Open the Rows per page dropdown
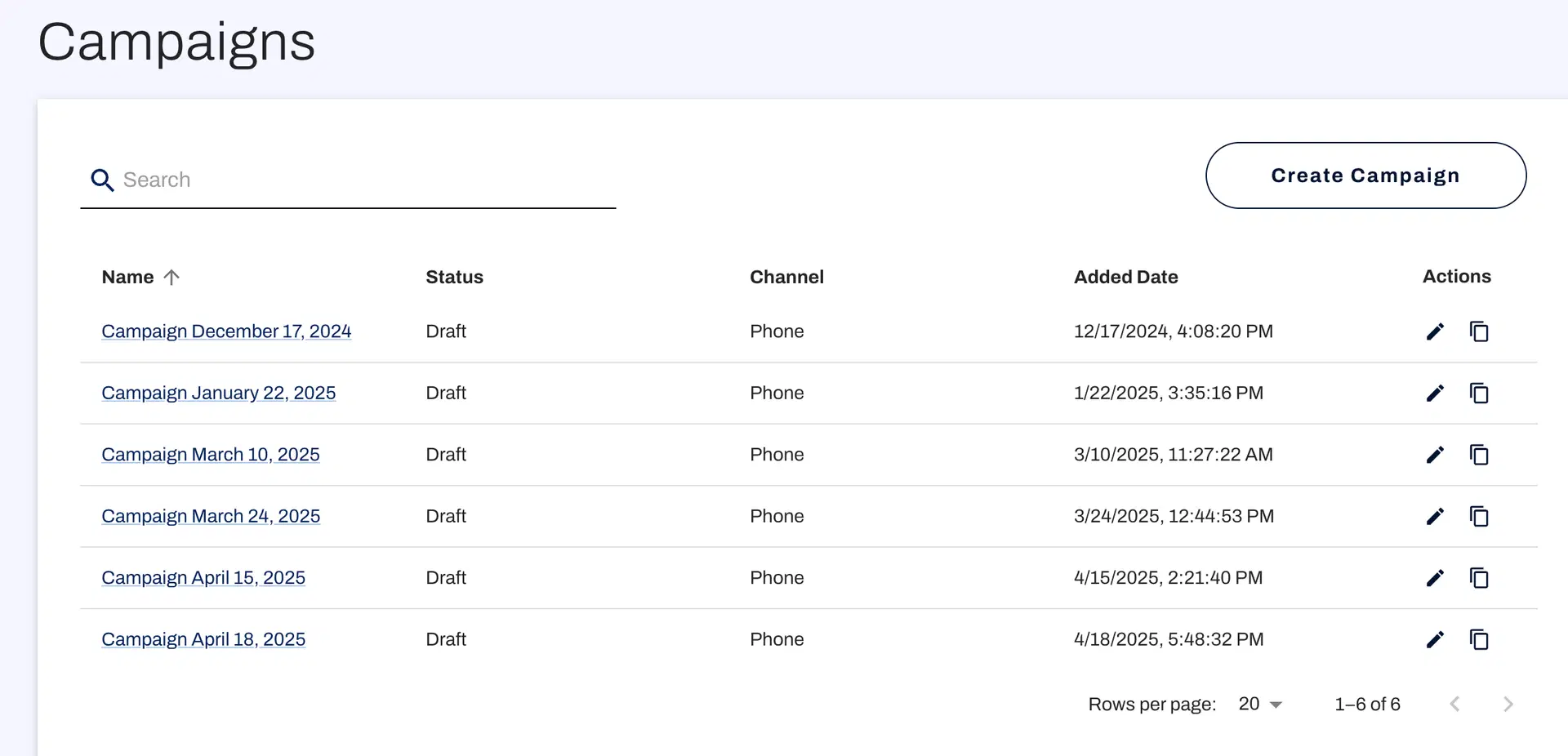The image size is (1568, 756). point(1259,704)
